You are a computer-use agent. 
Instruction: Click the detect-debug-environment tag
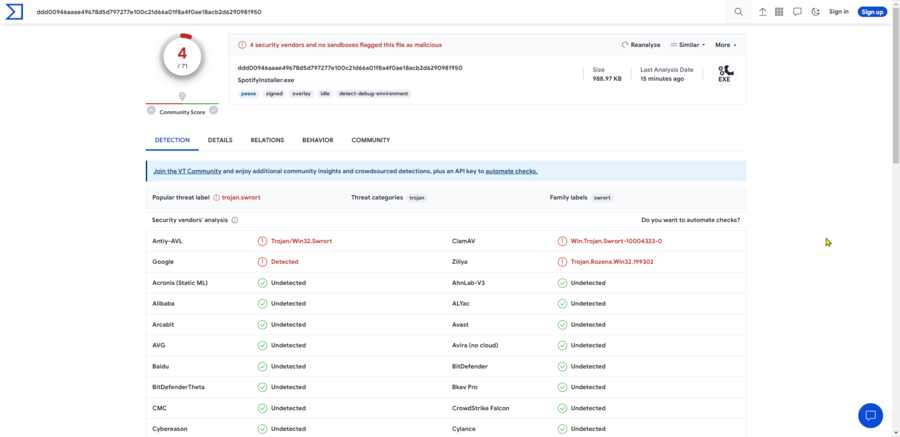pos(374,93)
